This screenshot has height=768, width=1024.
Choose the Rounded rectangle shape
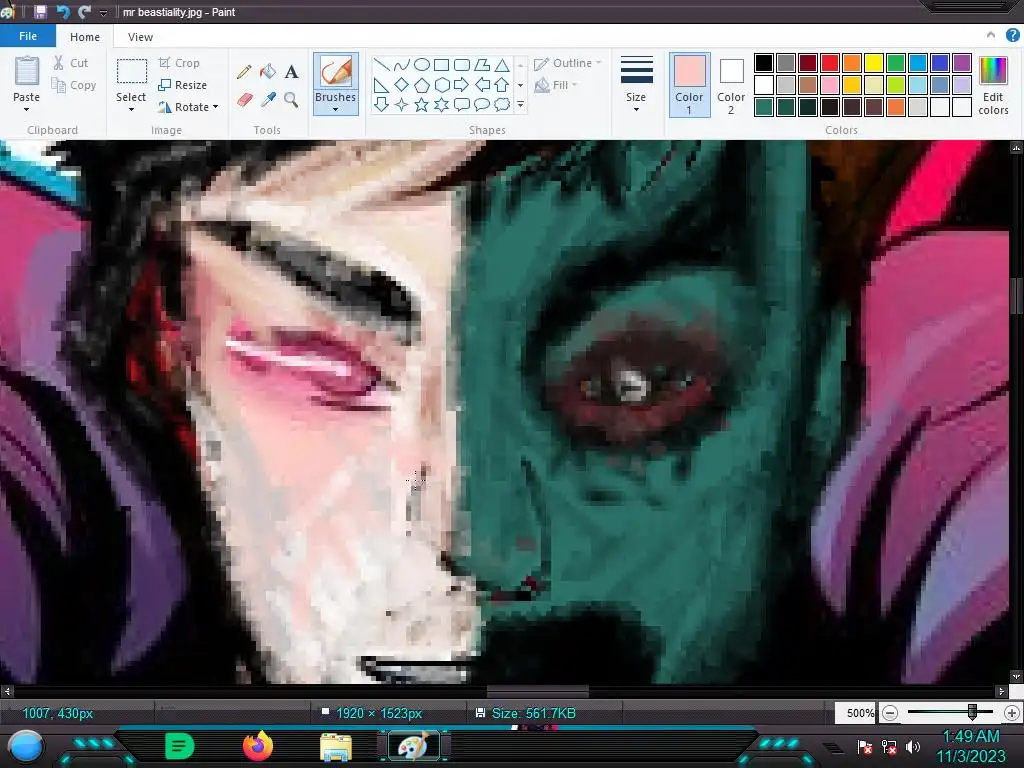click(462, 65)
